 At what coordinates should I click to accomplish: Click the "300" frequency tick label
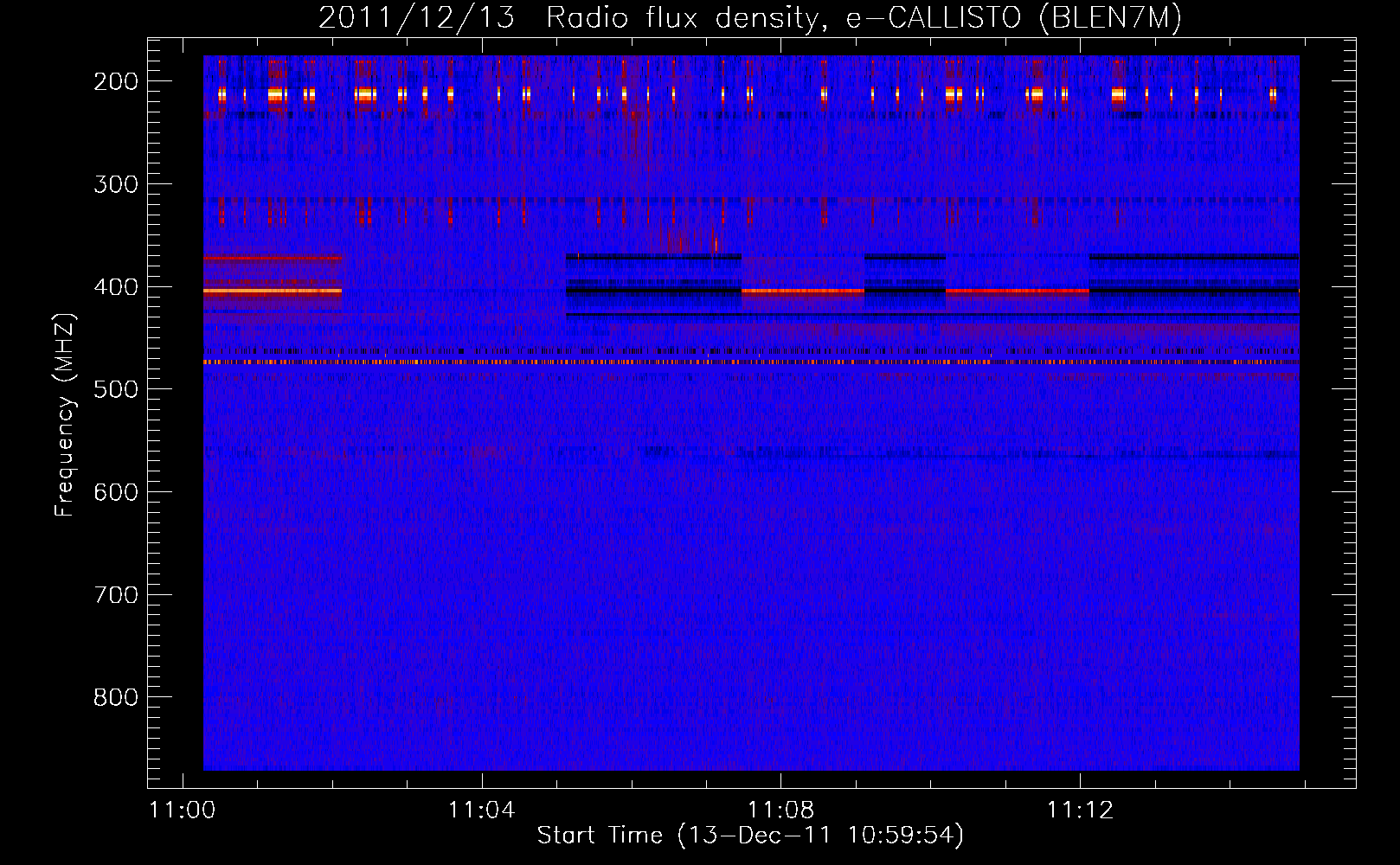click(116, 184)
